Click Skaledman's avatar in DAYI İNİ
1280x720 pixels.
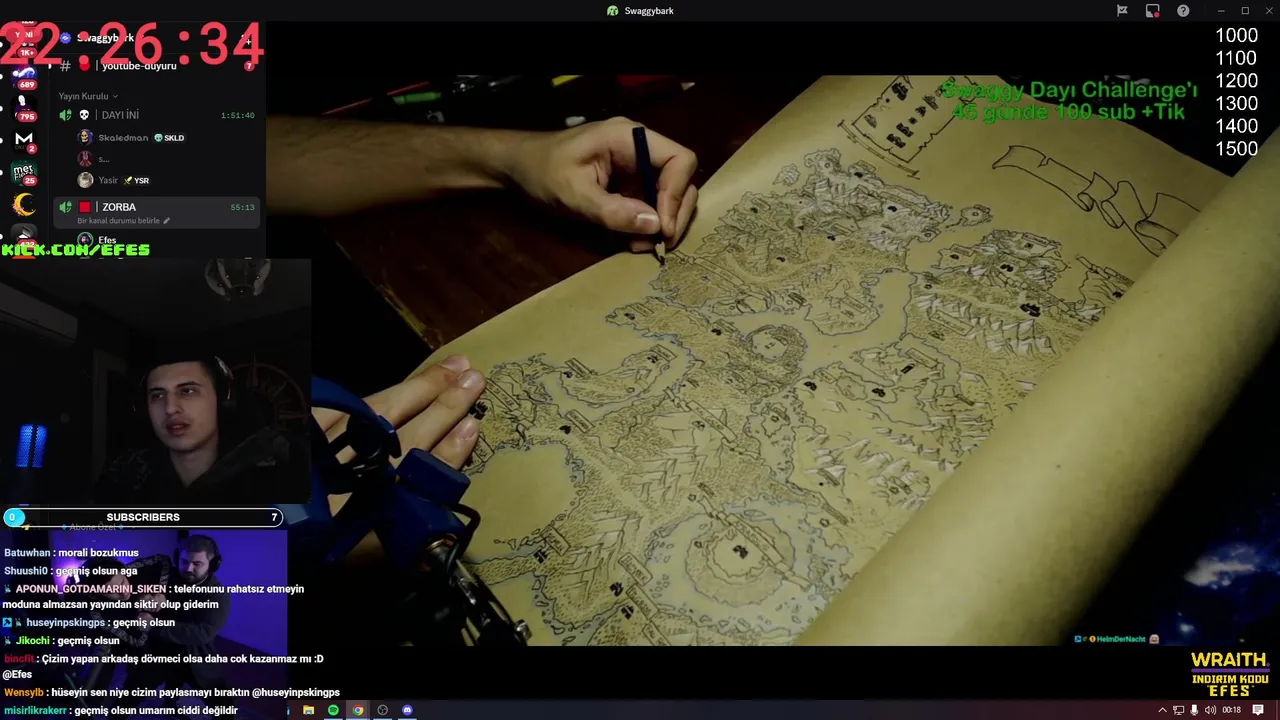pos(85,137)
